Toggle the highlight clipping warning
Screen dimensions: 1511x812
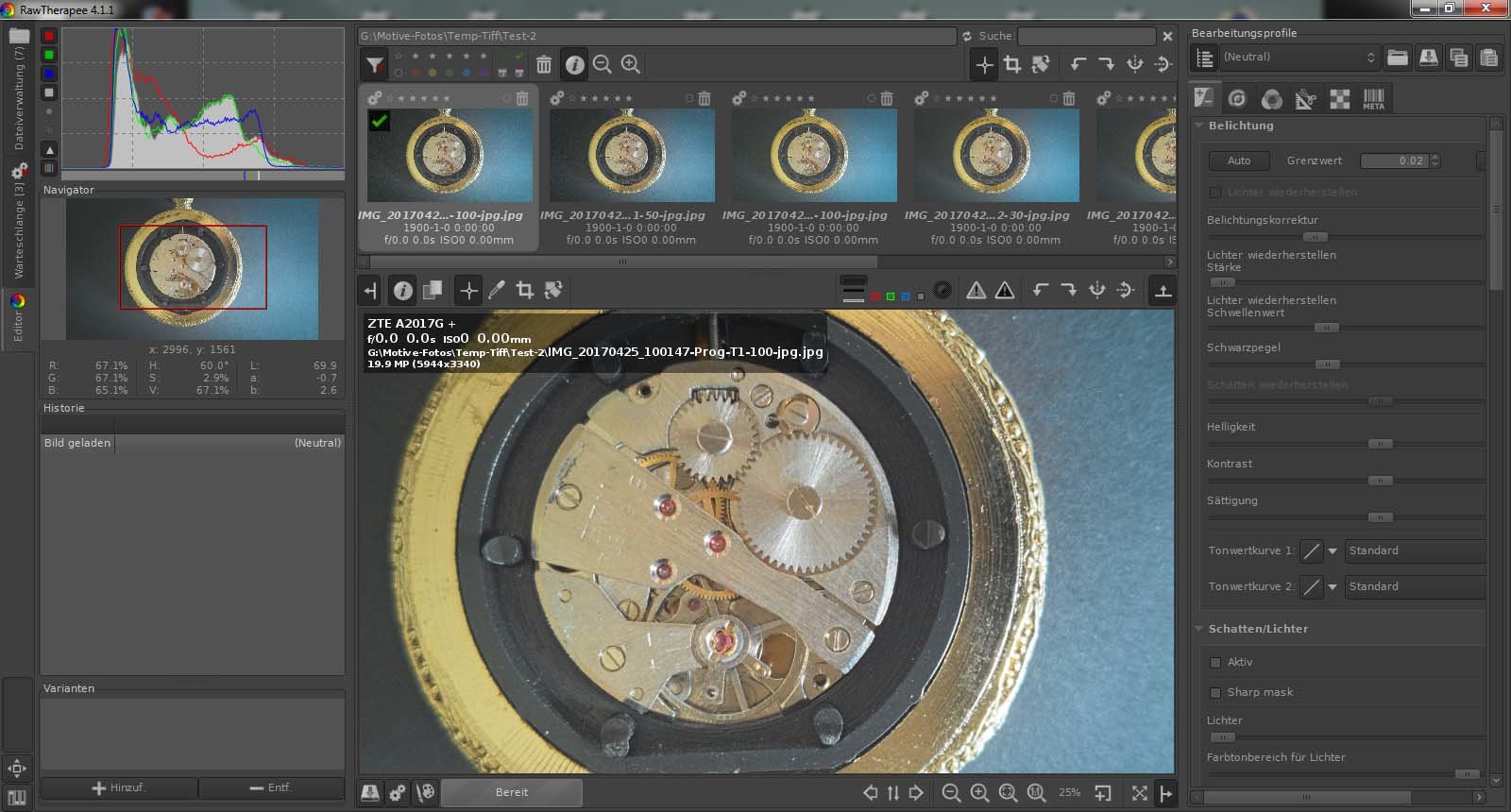coord(1005,290)
